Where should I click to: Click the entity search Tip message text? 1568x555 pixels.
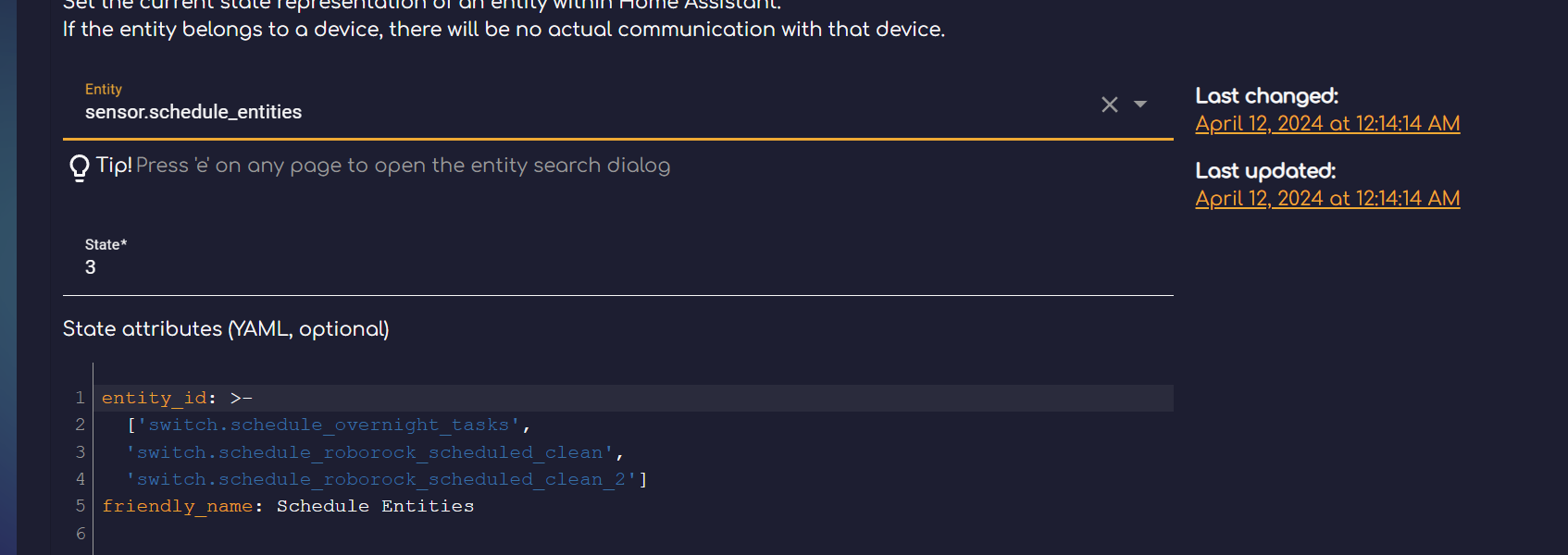pos(403,166)
